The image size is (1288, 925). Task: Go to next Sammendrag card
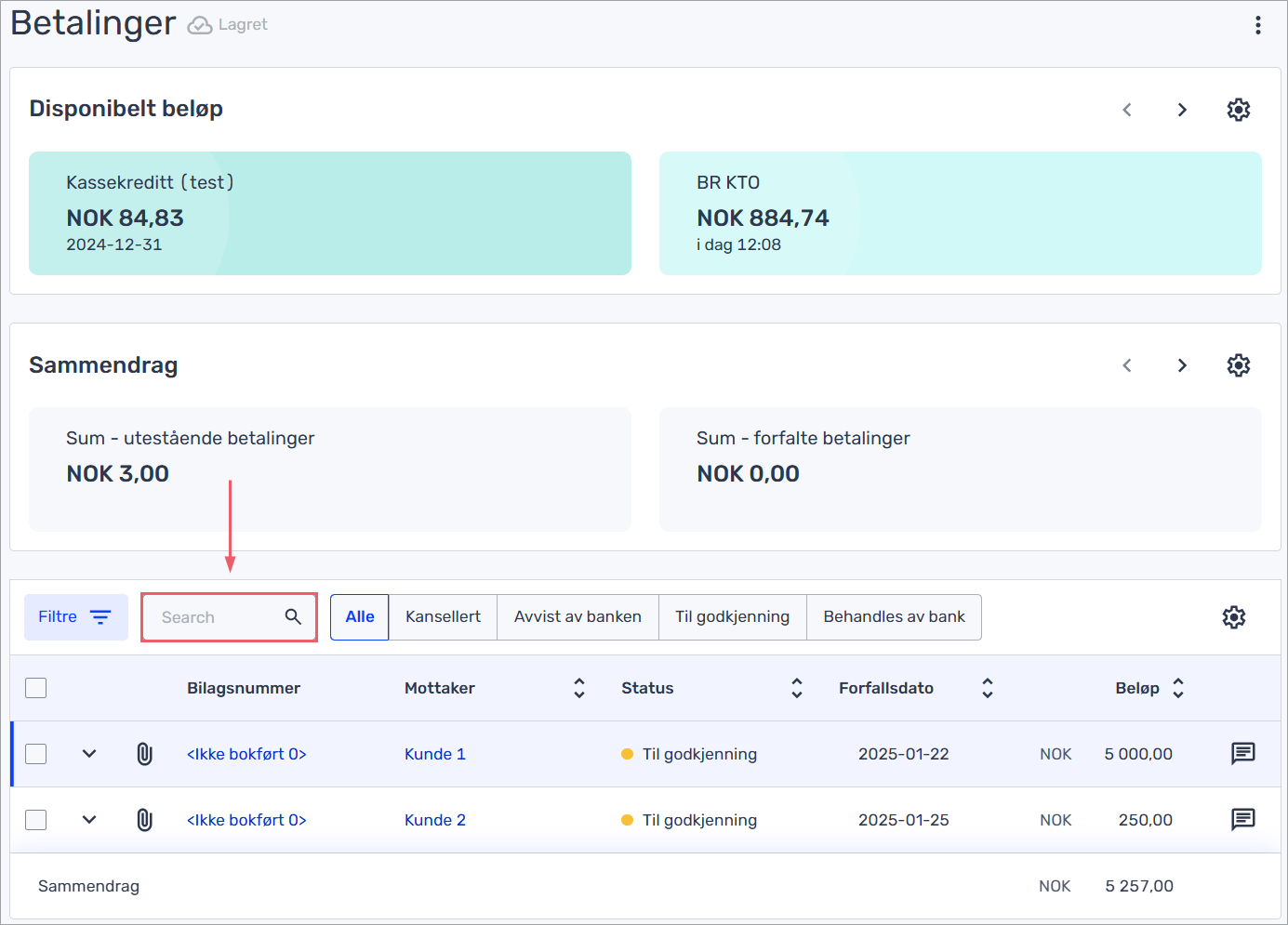[1182, 365]
